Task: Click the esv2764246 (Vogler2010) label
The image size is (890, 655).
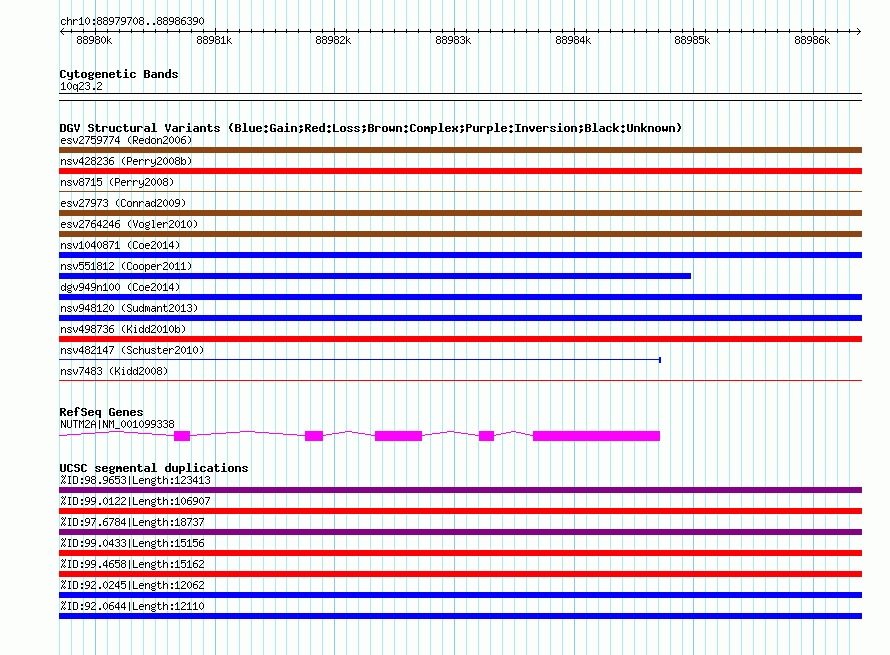Action: point(129,224)
